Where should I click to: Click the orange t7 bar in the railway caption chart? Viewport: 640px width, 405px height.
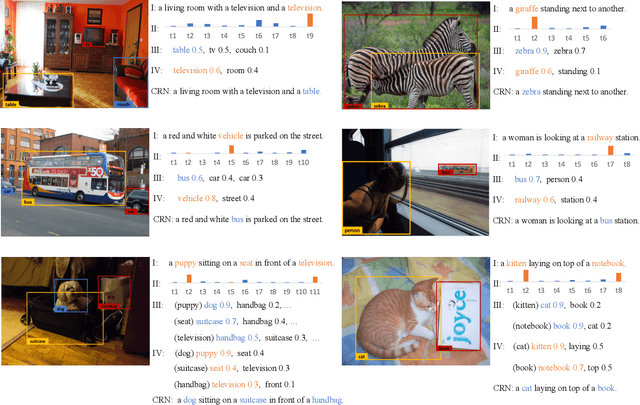(611, 150)
